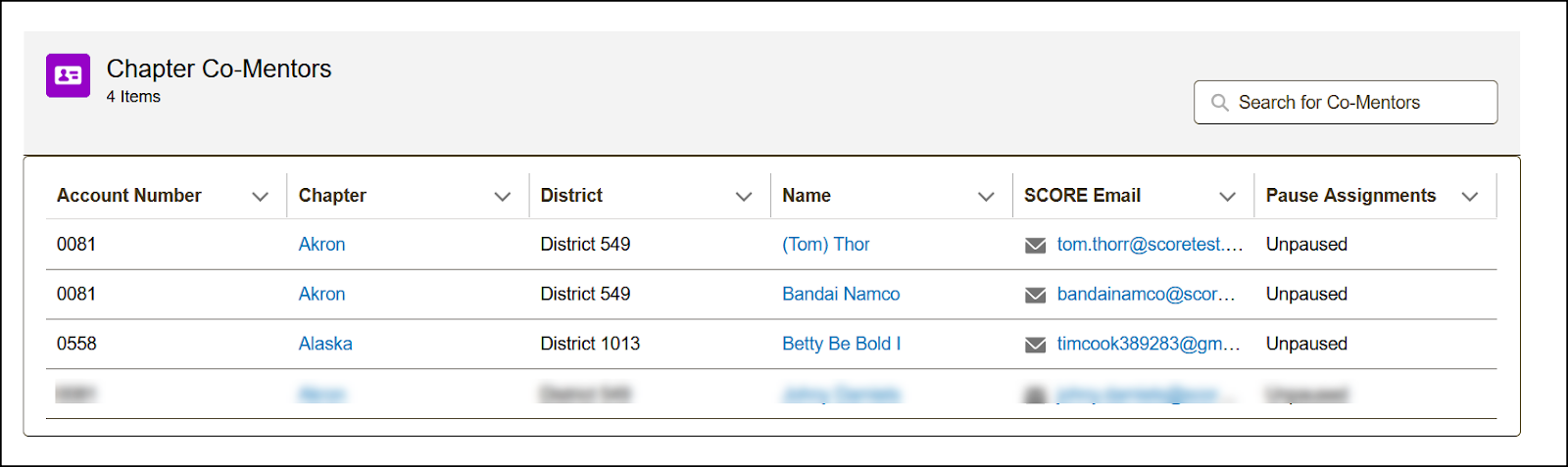Expand the Chapter column menu chevron

click(x=503, y=197)
